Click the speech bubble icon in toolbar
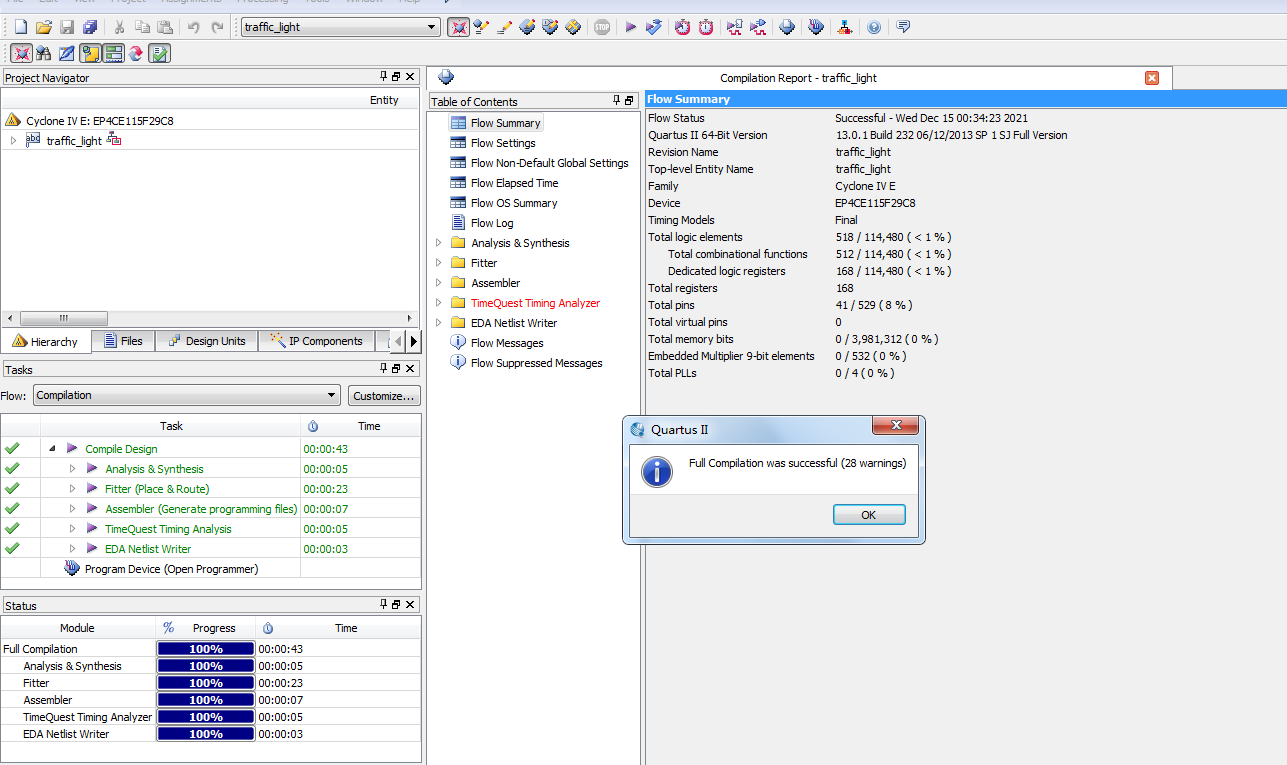Screen dimensions: 1287x765 [x=903, y=27]
